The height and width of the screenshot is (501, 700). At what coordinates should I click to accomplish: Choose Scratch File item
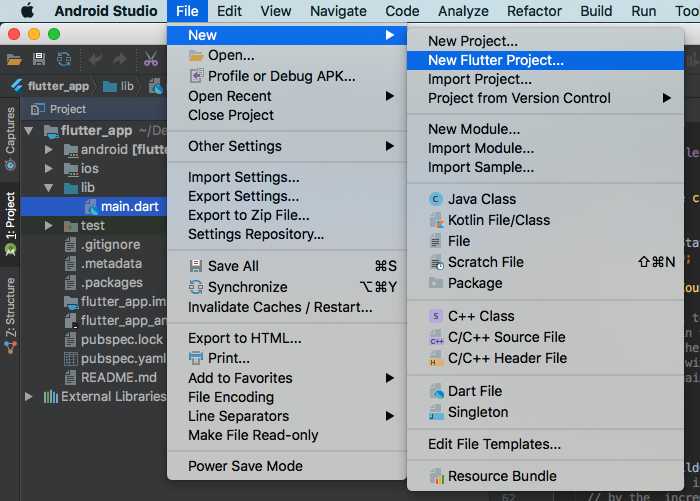click(545, 262)
